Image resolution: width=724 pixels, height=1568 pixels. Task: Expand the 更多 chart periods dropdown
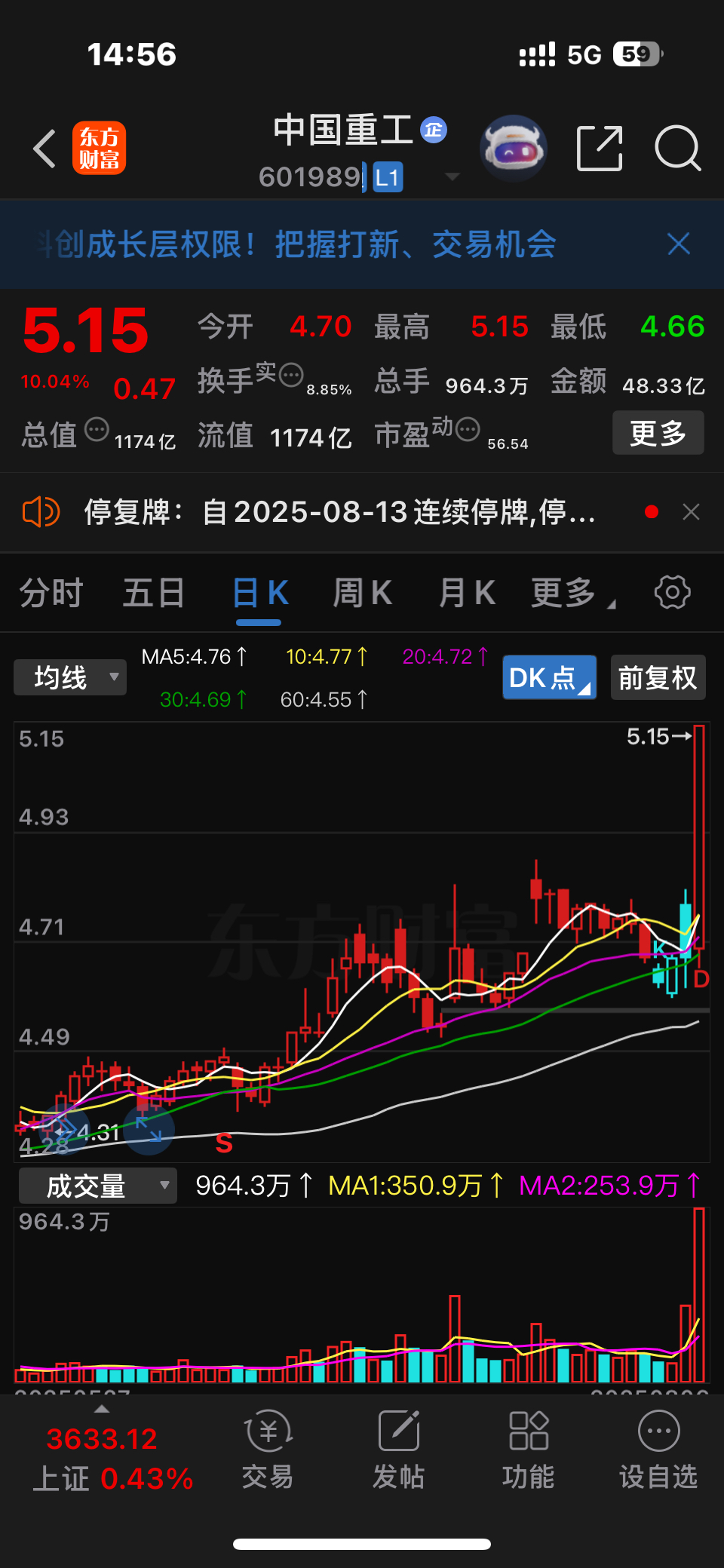tap(572, 593)
